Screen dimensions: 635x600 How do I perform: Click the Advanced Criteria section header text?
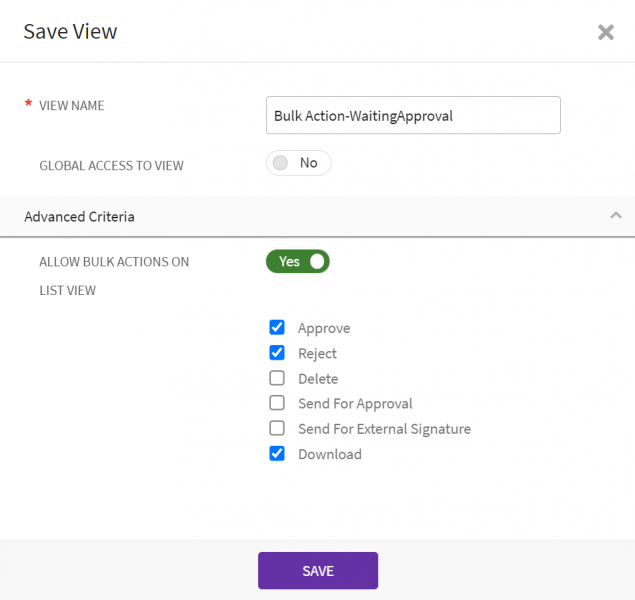pos(79,216)
